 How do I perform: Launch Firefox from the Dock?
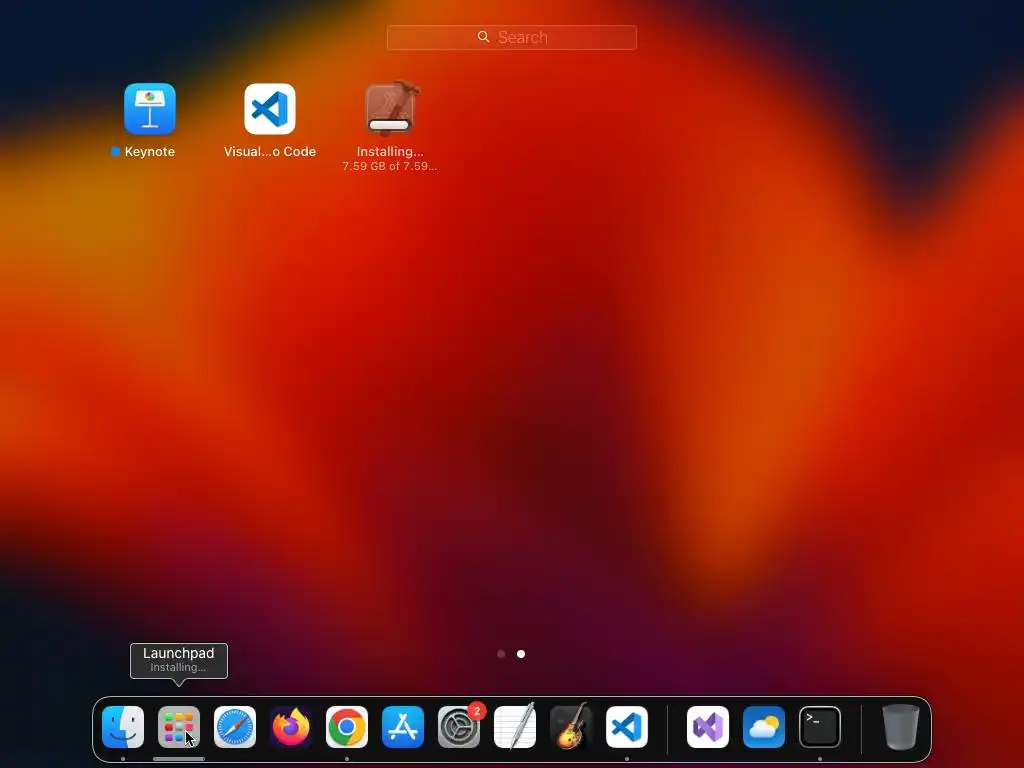tap(291, 727)
